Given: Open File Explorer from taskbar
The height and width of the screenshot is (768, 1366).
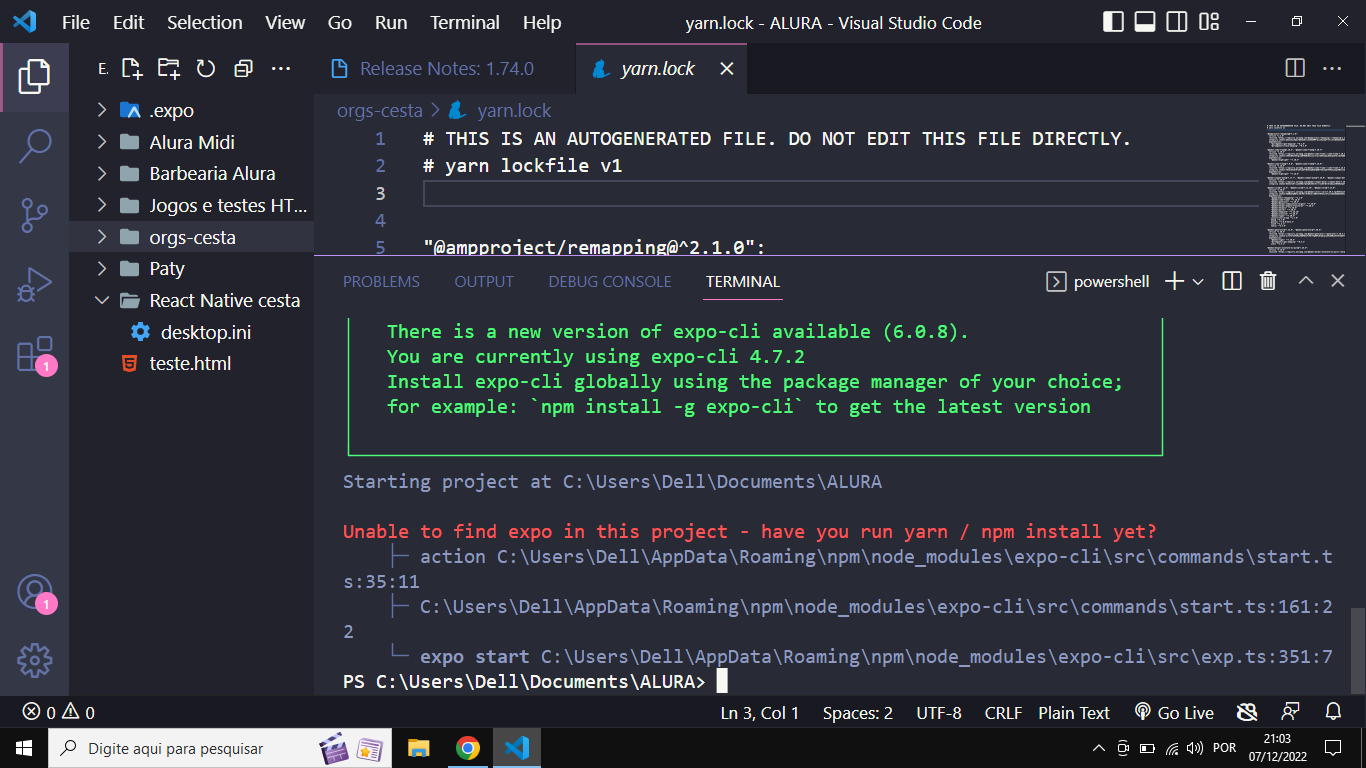Looking at the screenshot, I should coord(418,748).
